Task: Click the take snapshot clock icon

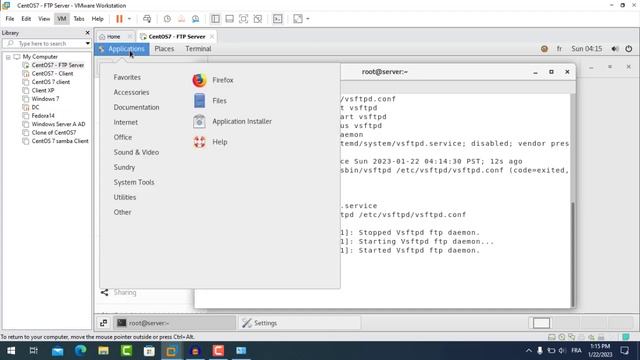Action: (167, 19)
